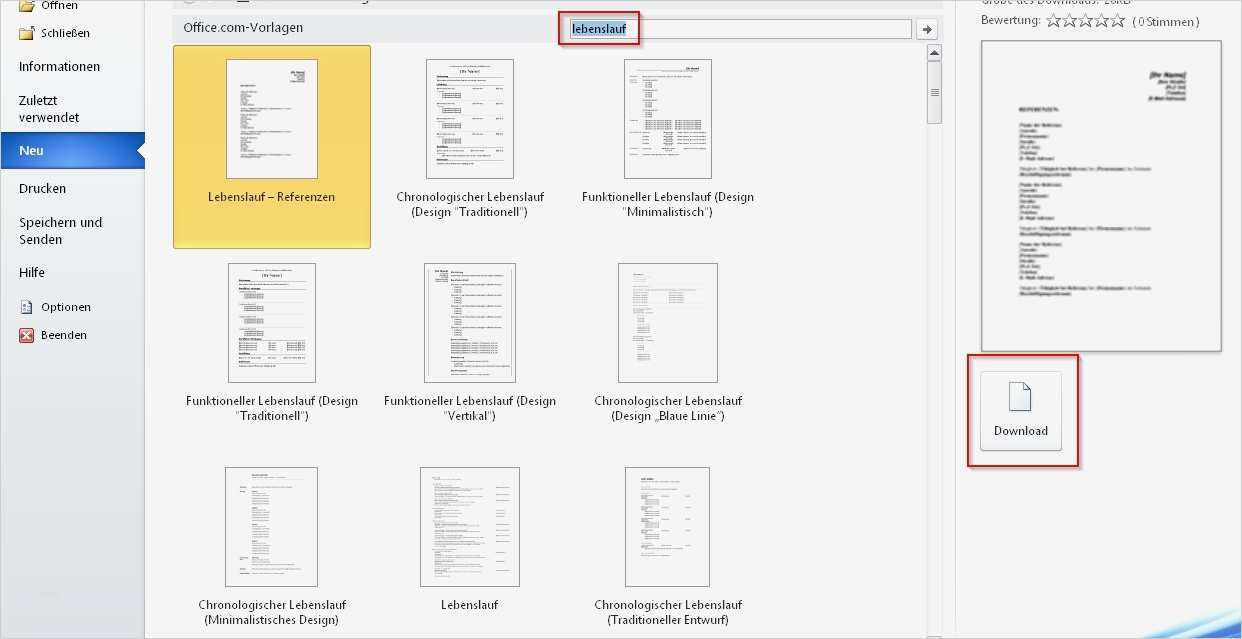Image resolution: width=1242 pixels, height=639 pixels.
Task: Click the Schließen icon in the sidebar
Action: click(23, 31)
